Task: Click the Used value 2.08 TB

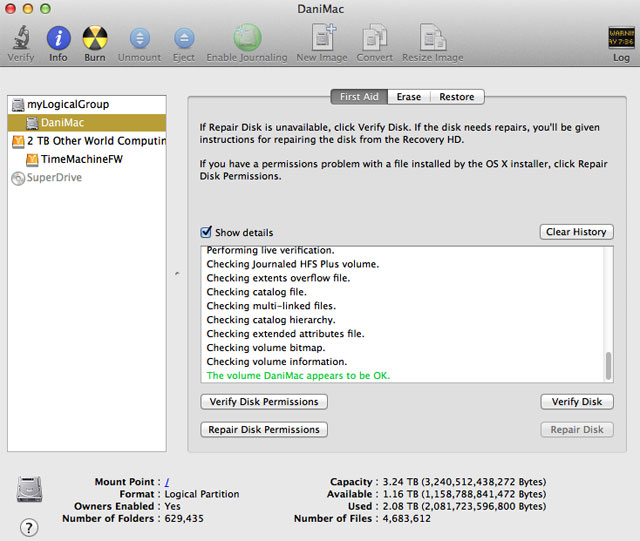Action: tap(464, 506)
